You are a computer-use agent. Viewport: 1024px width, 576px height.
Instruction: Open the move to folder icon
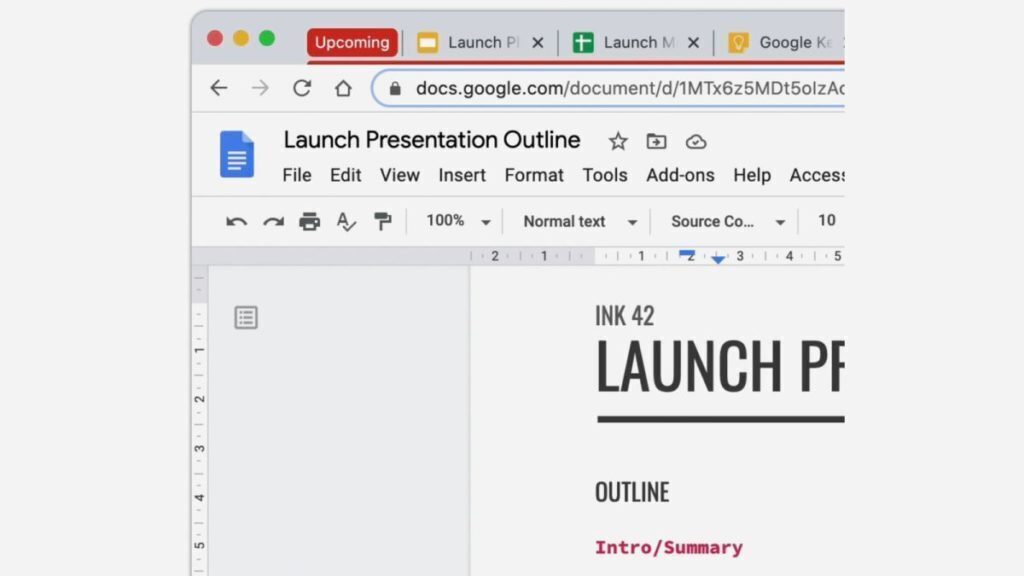(656, 141)
